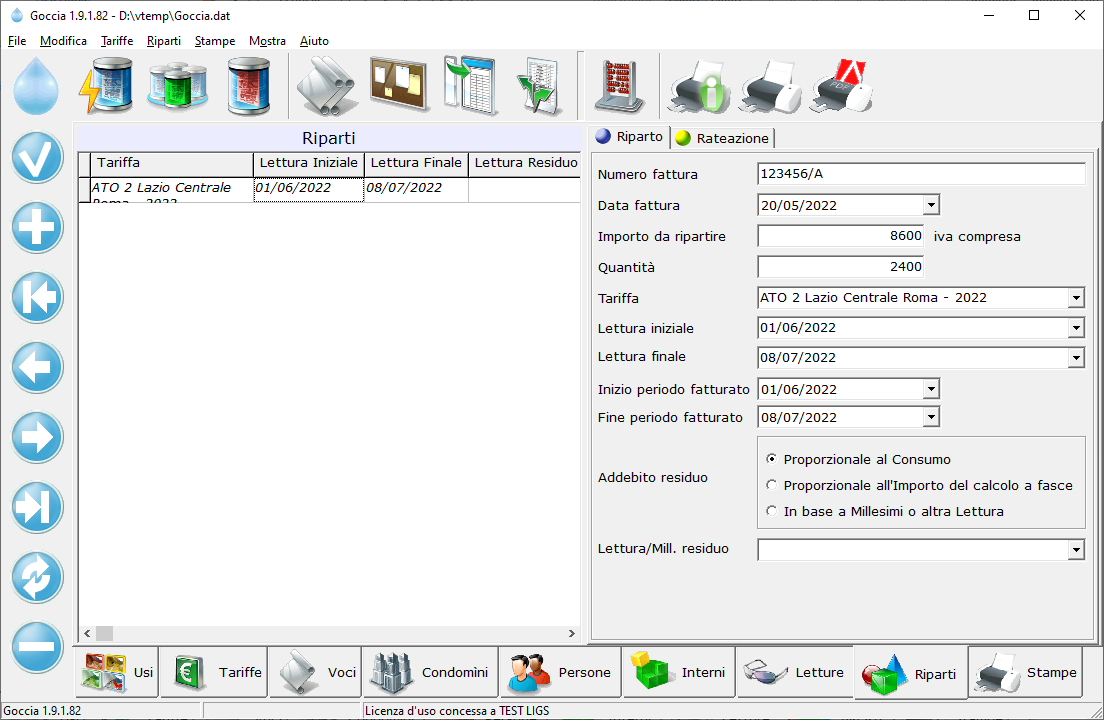This screenshot has width=1104, height=720.
Task: Click the grid scroll left arrow
Action: [87, 633]
